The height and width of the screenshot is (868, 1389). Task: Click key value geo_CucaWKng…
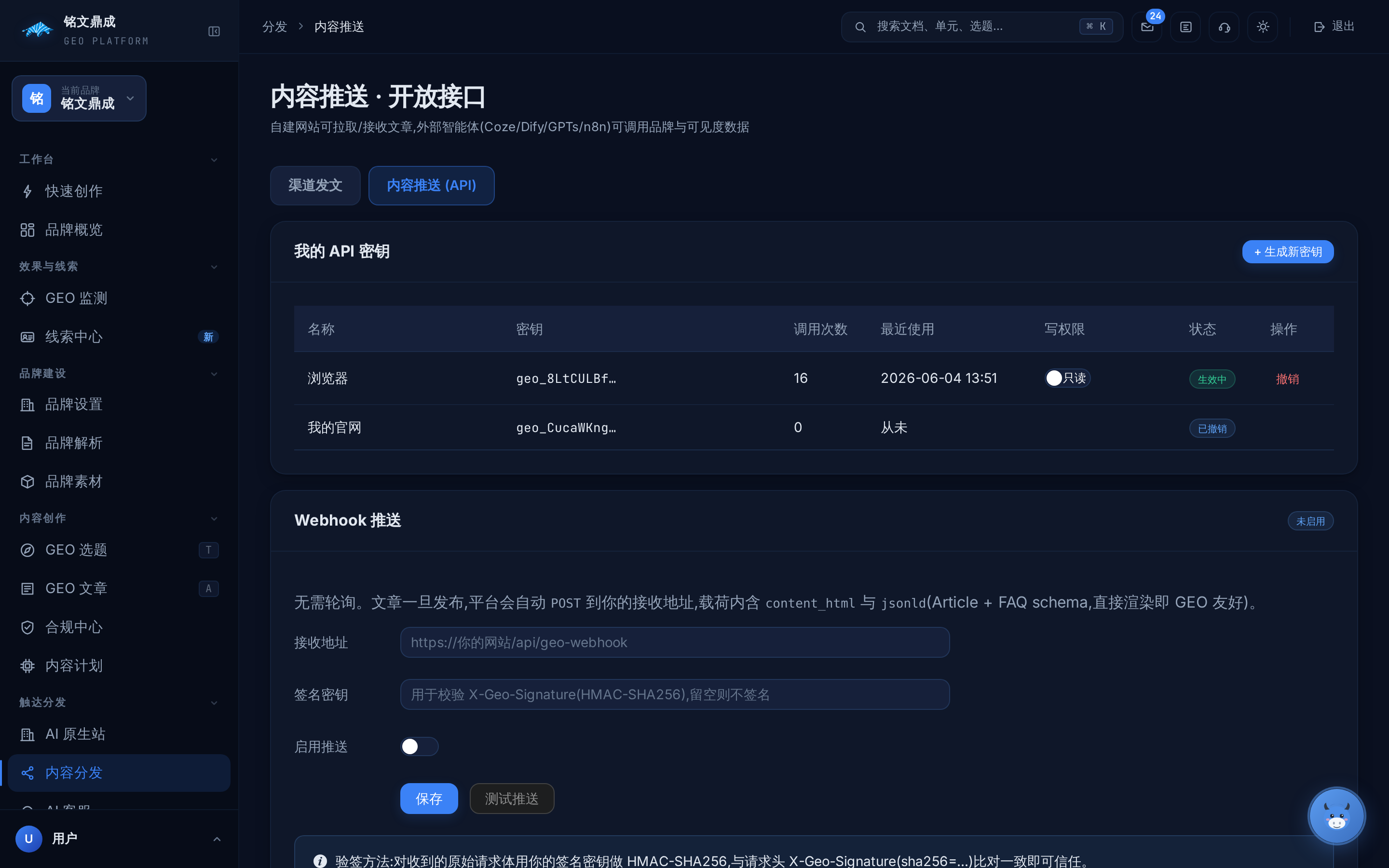[x=566, y=428]
